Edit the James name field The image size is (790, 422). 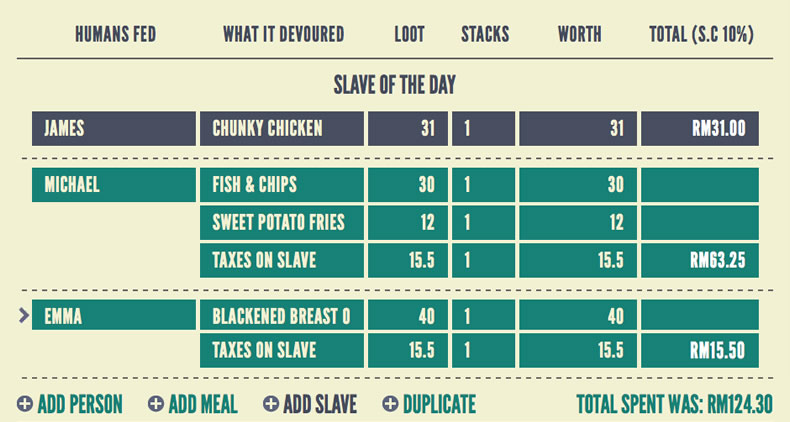click(114, 128)
